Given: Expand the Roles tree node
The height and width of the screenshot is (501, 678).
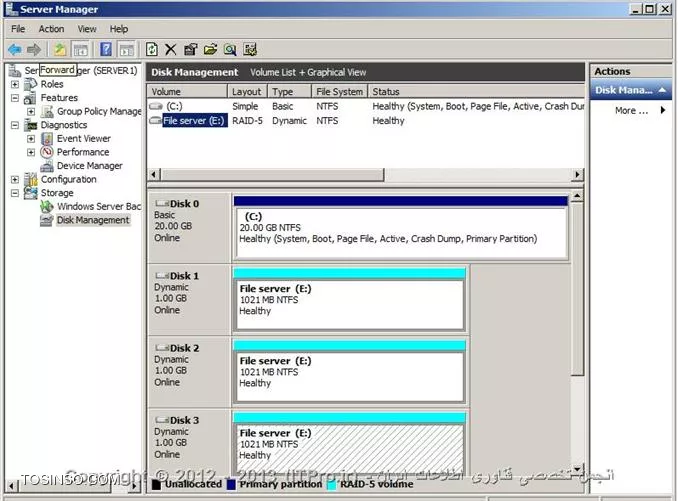Looking at the screenshot, I should (x=15, y=84).
